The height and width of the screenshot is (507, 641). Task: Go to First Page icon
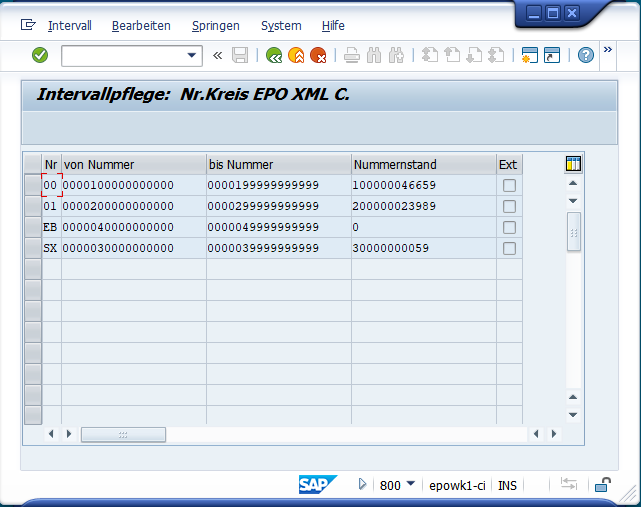[x=430, y=55]
